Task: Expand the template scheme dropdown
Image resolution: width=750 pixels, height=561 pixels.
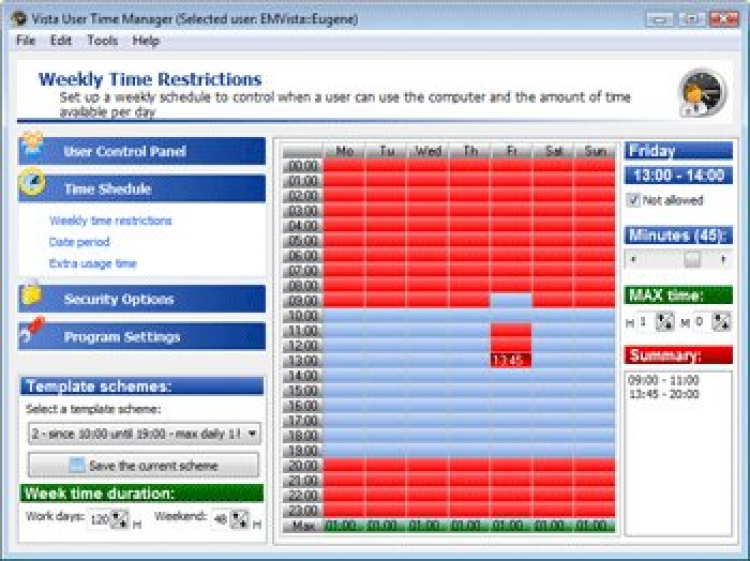Action: click(252, 434)
